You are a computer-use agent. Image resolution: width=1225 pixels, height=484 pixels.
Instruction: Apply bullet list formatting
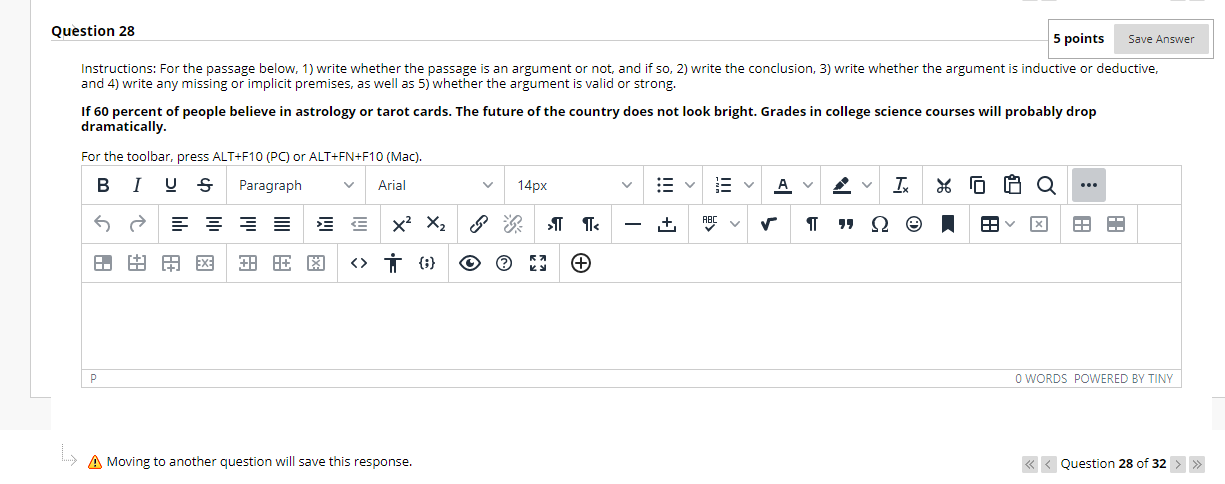pyautogui.click(x=664, y=185)
